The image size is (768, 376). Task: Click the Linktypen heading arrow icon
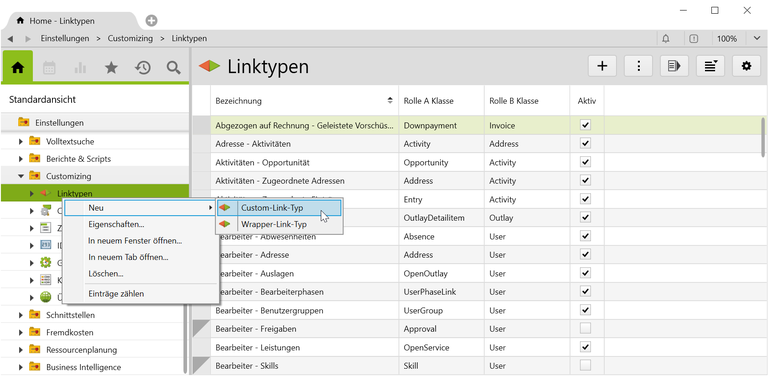coord(210,66)
